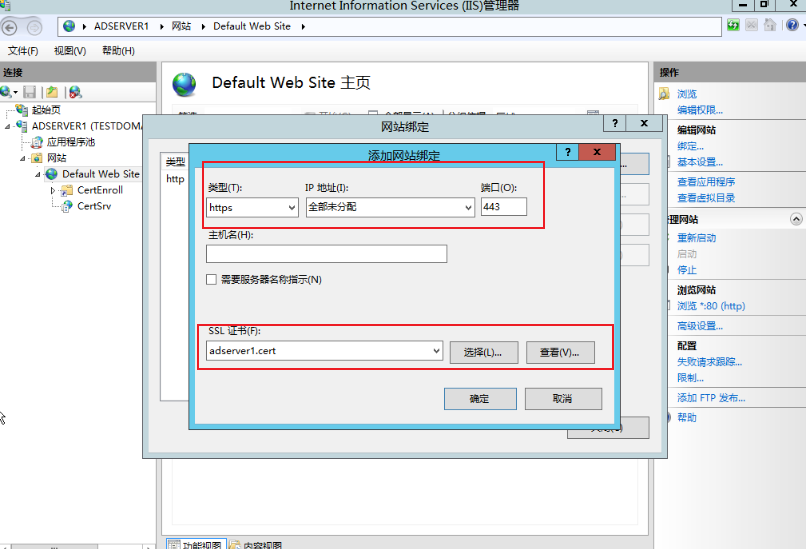Click the CertSrv application icon in tree
This screenshot has width=806, height=549.
[x=67, y=206]
